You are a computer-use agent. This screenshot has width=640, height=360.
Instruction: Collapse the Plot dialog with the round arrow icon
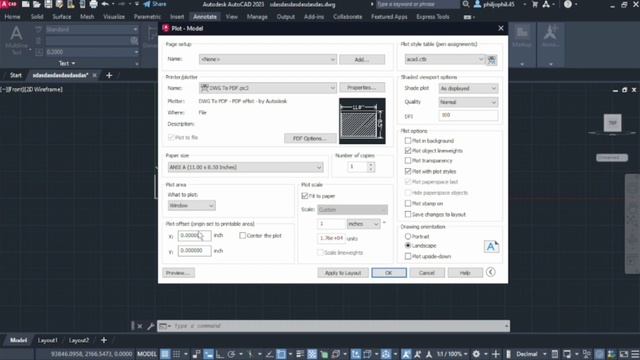pyautogui.click(x=491, y=272)
